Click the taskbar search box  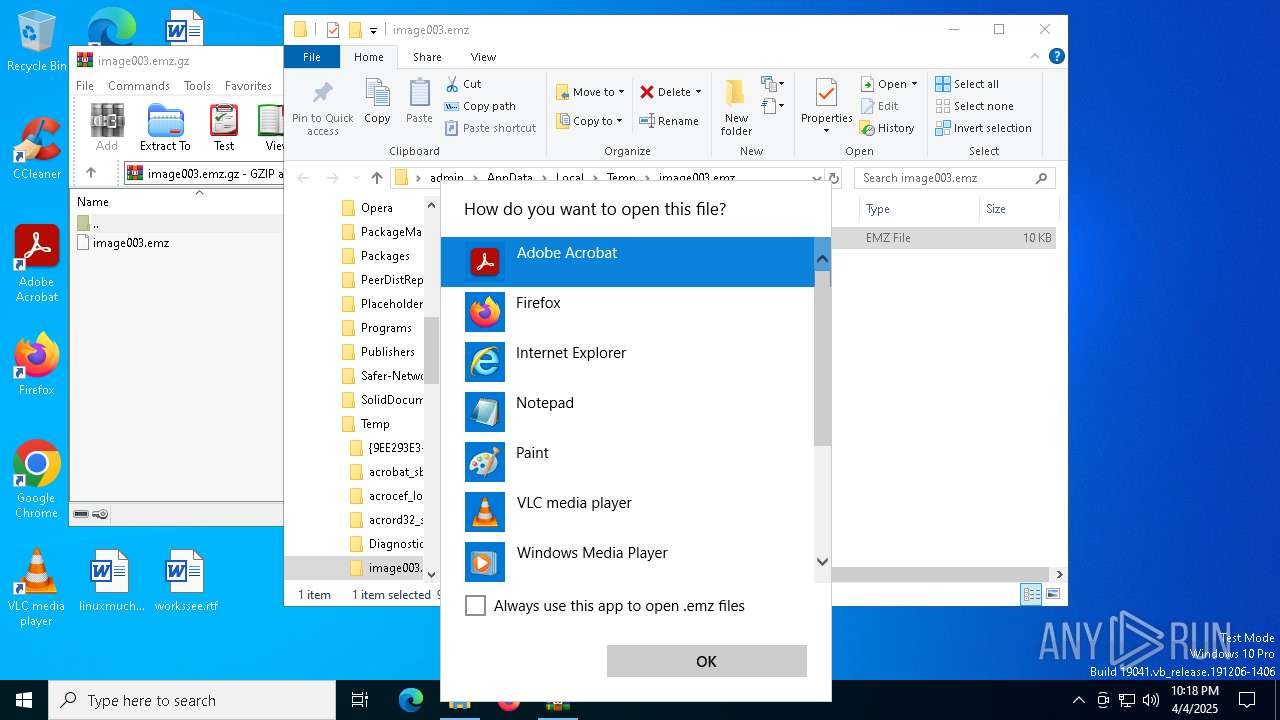[192, 700]
